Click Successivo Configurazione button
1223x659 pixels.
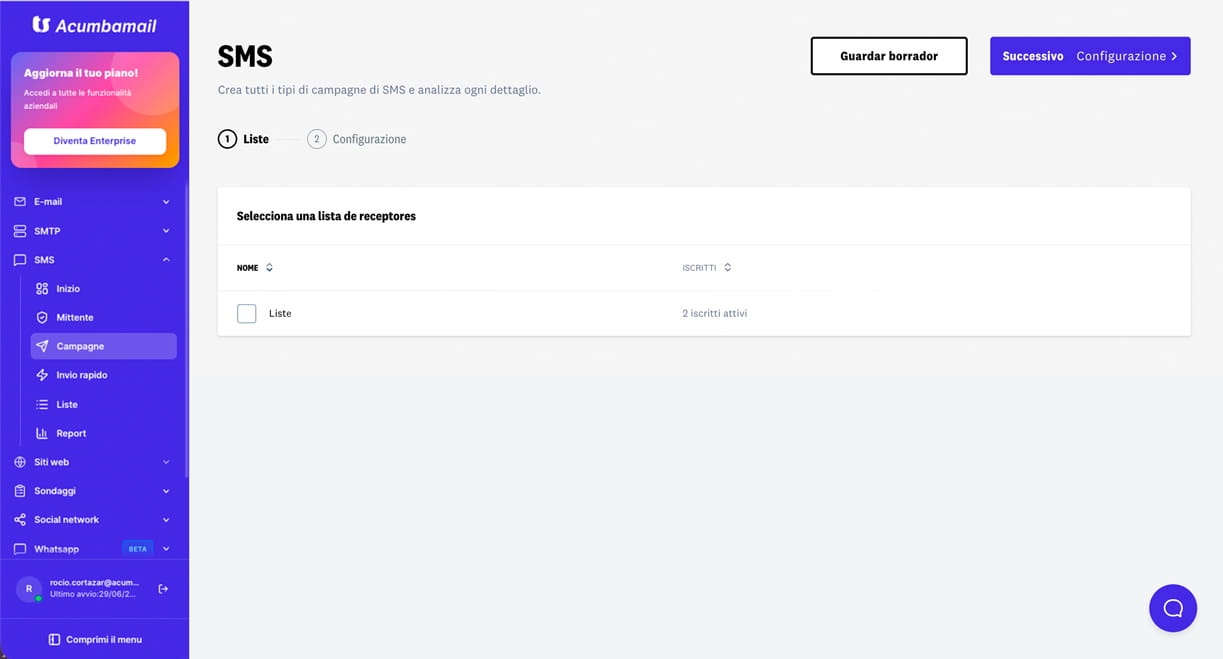[1090, 56]
